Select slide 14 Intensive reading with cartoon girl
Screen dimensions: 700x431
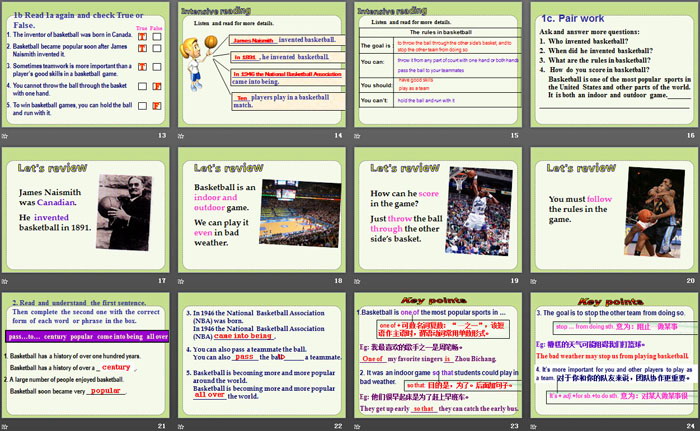(262, 65)
